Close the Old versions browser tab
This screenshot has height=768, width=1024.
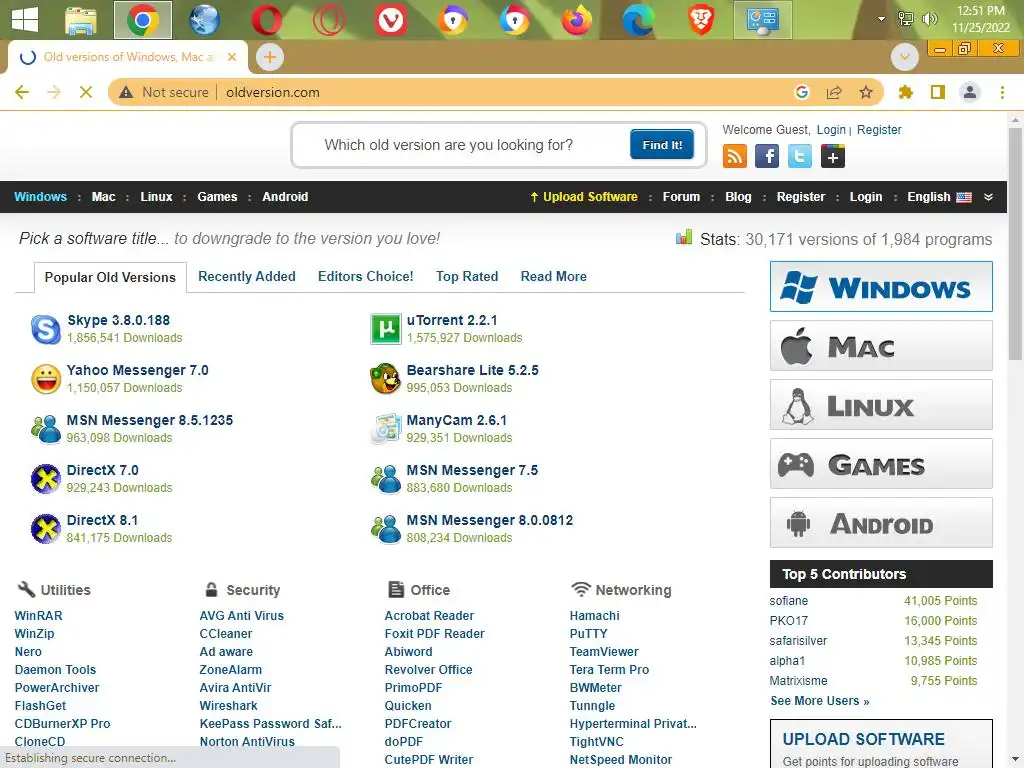[232, 57]
